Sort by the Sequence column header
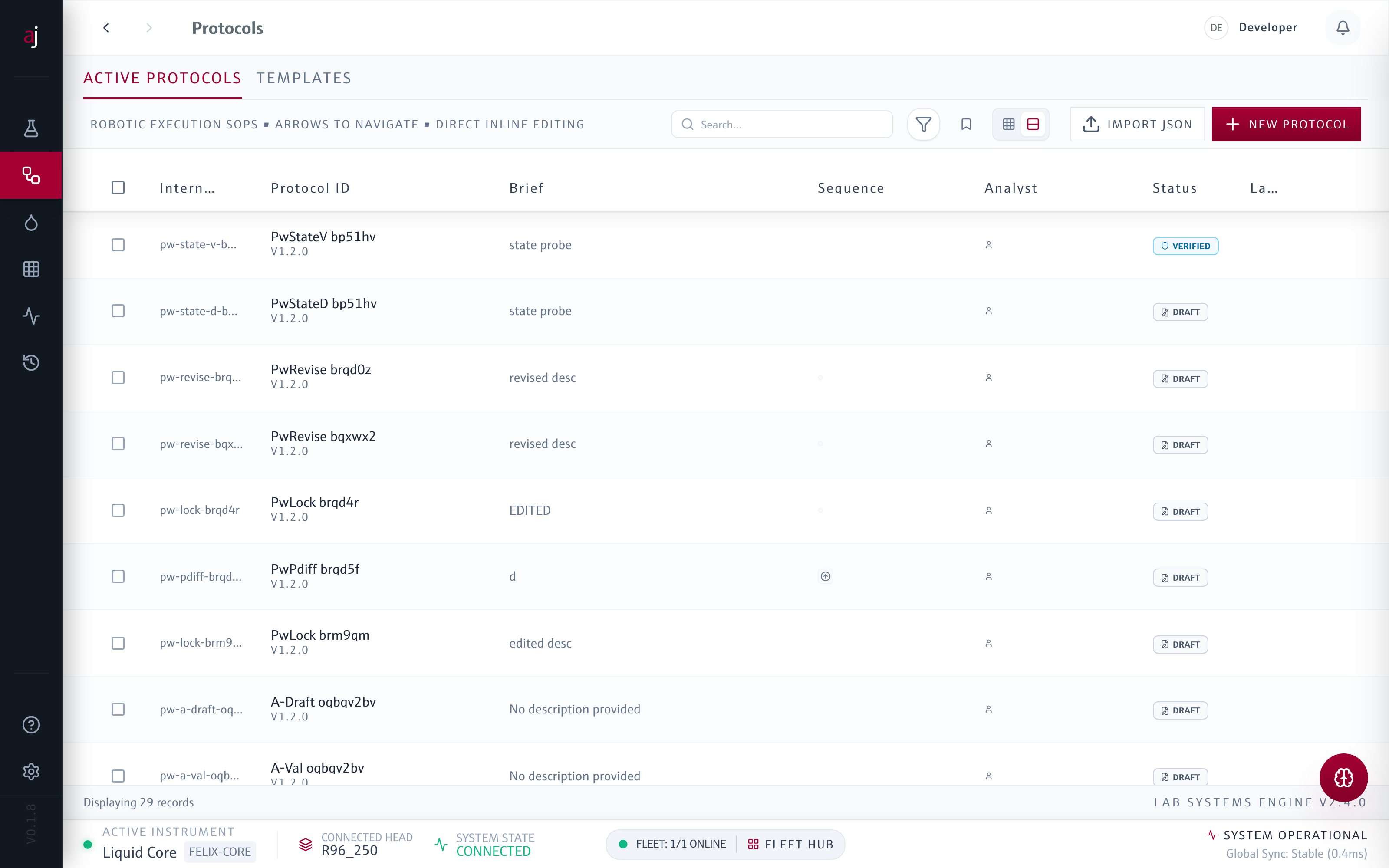The image size is (1389, 868). [x=851, y=188]
